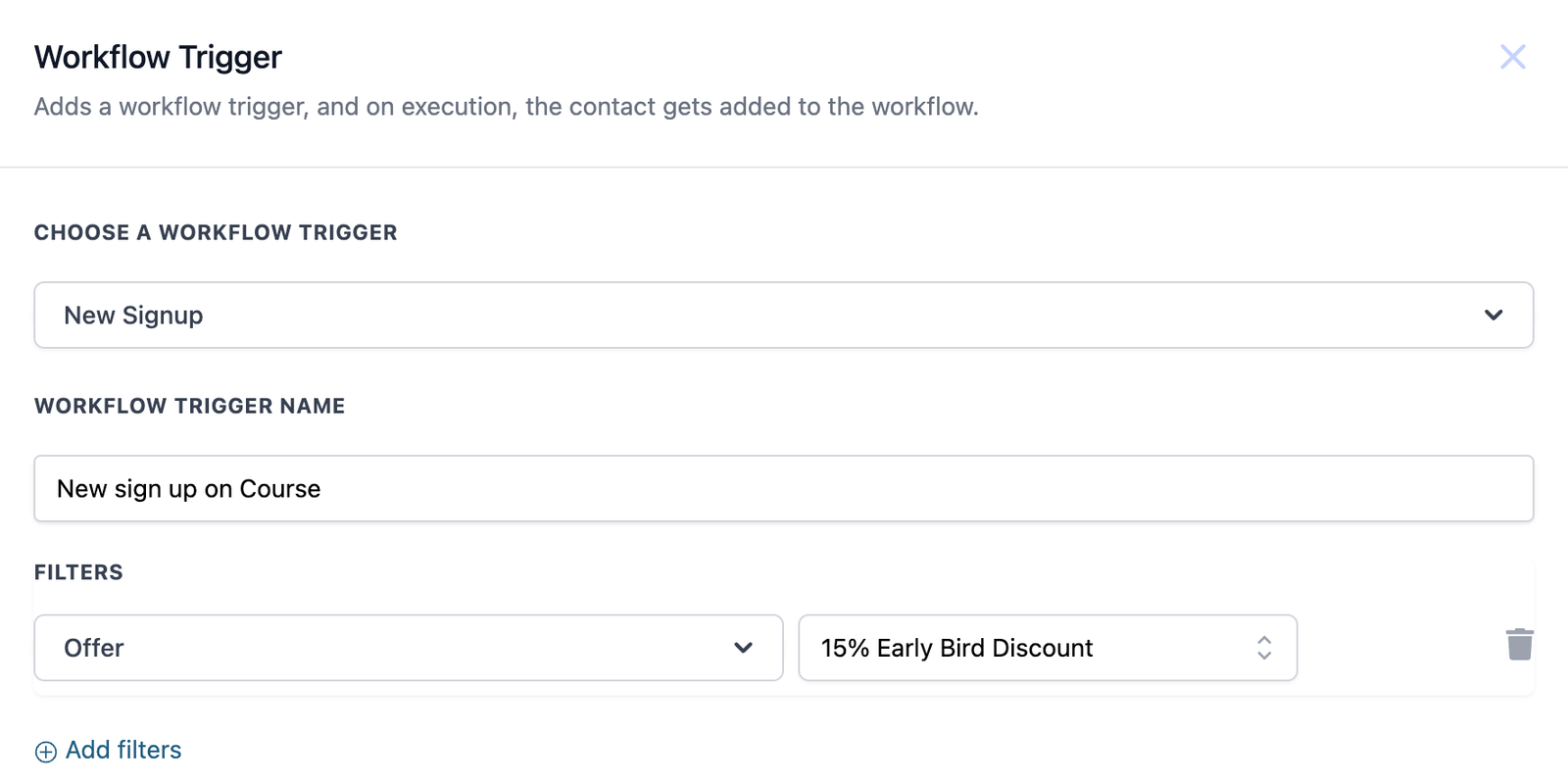Click the Workflow Trigger Name label
This screenshot has width=1568, height=784.
tap(189, 406)
